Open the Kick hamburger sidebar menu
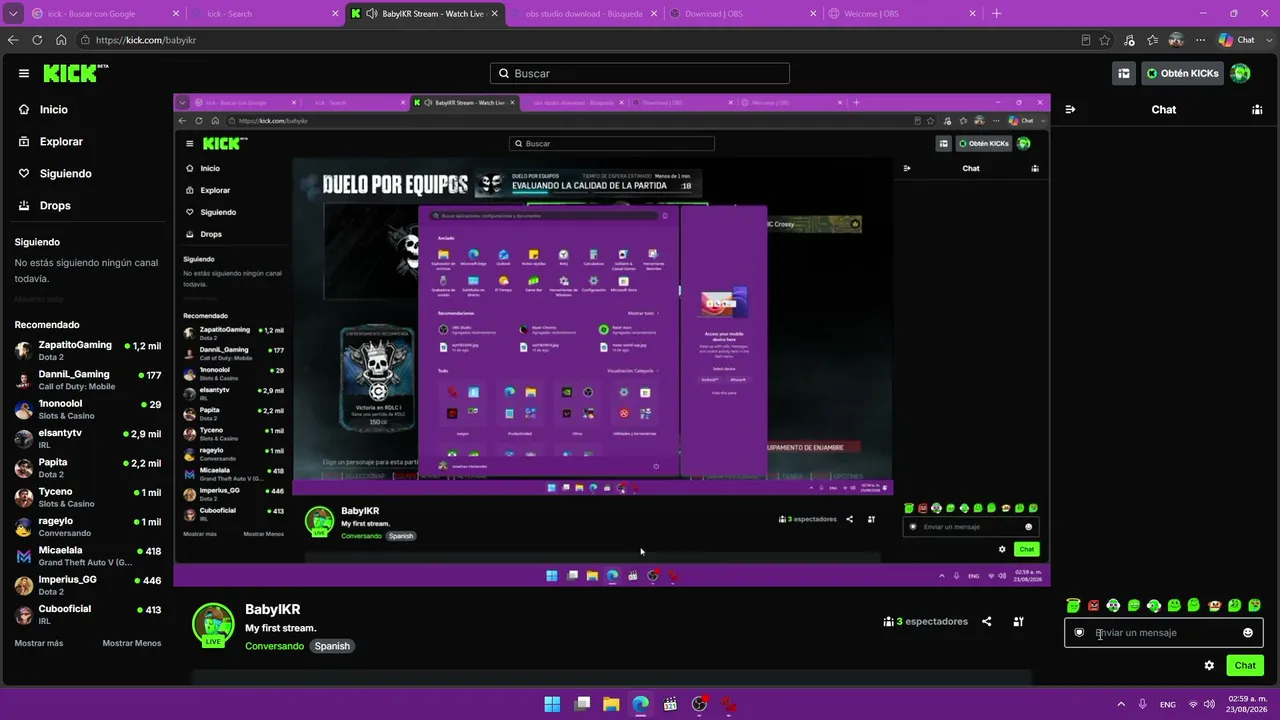Screen dimensions: 1280x720 coord(24,73)
